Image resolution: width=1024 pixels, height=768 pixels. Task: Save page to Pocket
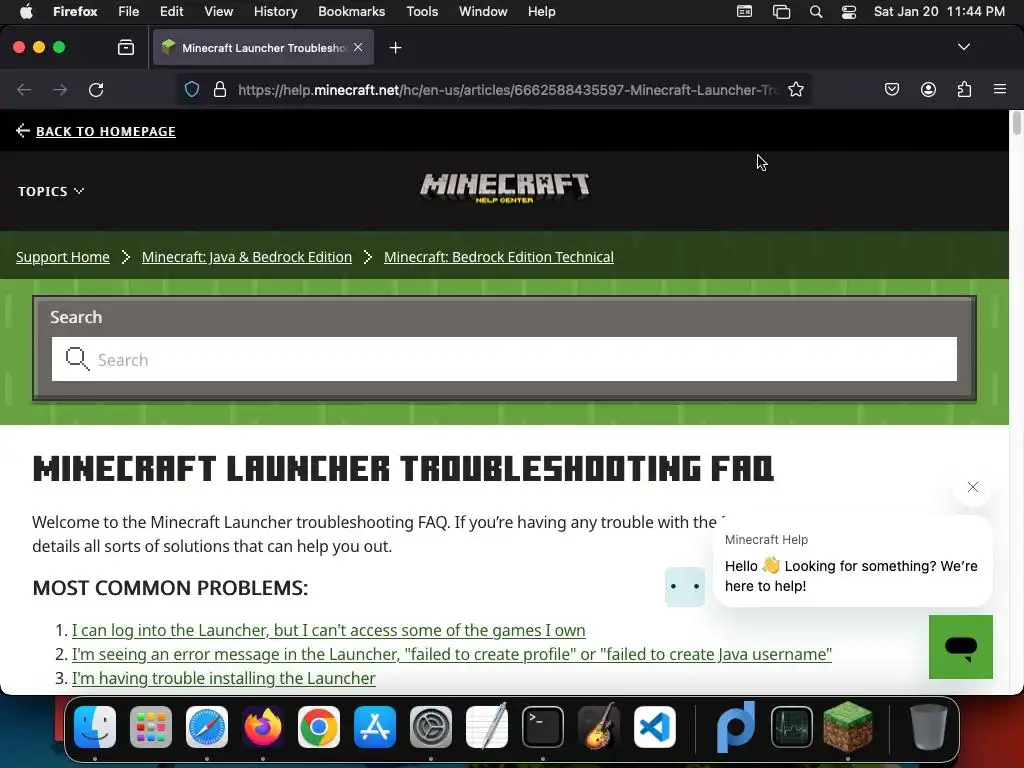click(x=891, y=89)
